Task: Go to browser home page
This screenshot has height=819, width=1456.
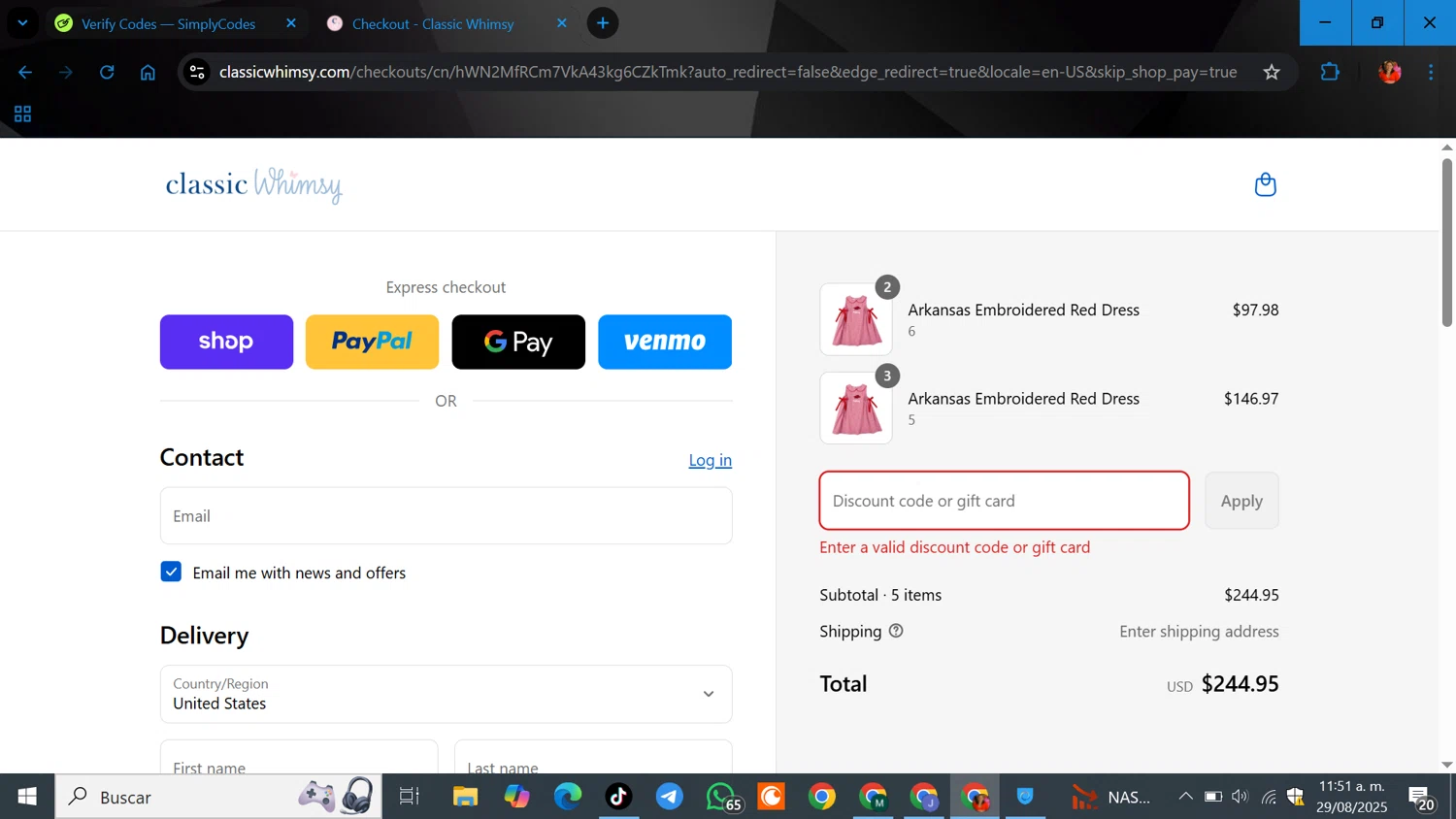Action: tap(148, 72)
